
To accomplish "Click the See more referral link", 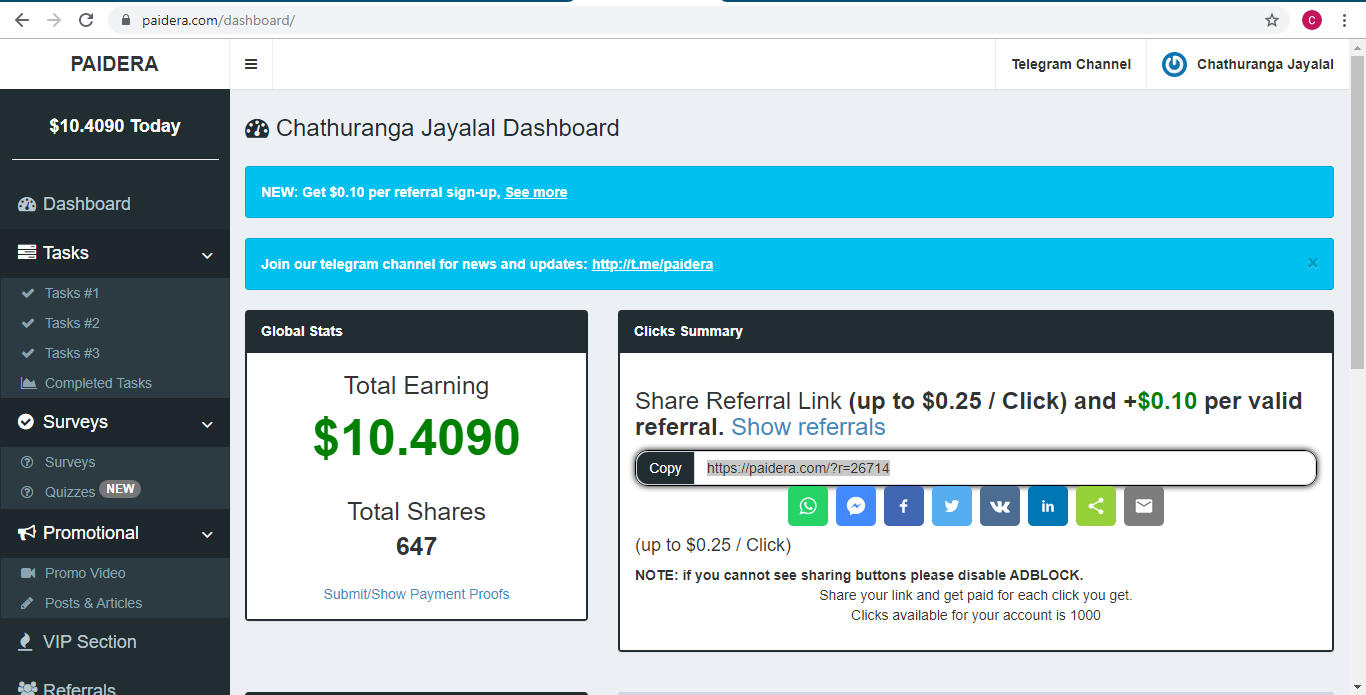I will click(536, 192).
